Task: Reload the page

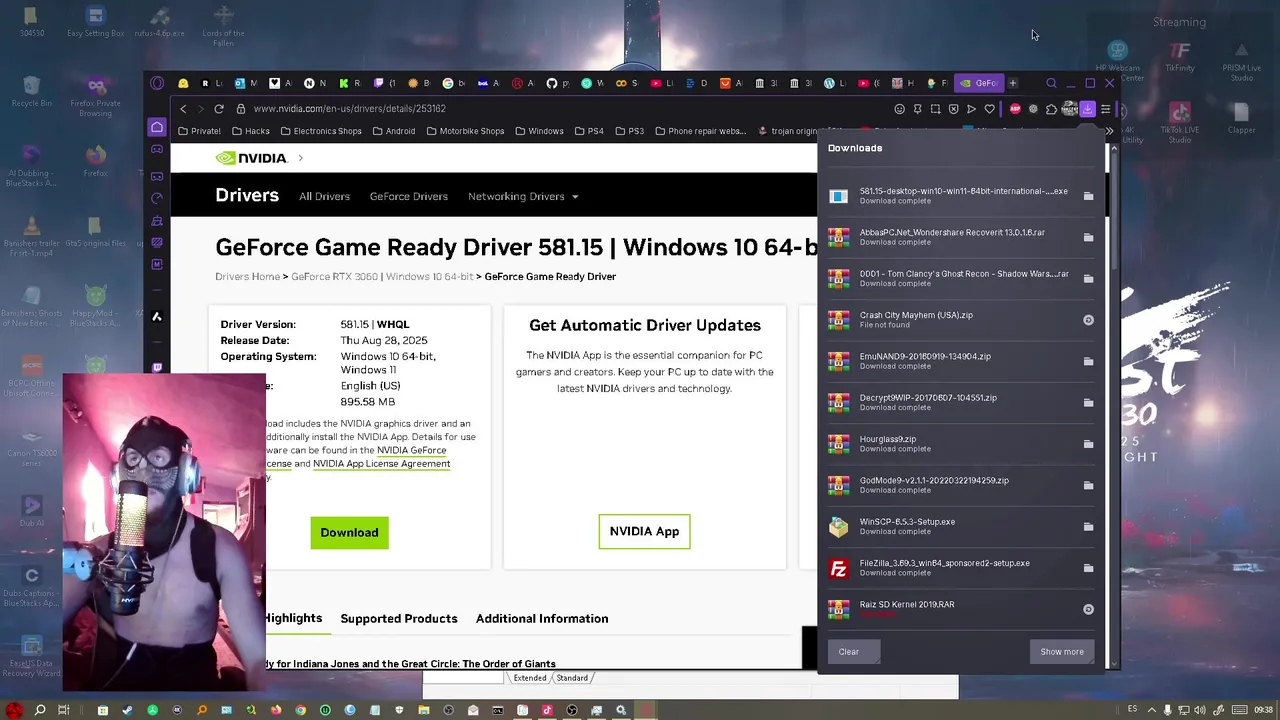Action: click(x=220, y=109)
